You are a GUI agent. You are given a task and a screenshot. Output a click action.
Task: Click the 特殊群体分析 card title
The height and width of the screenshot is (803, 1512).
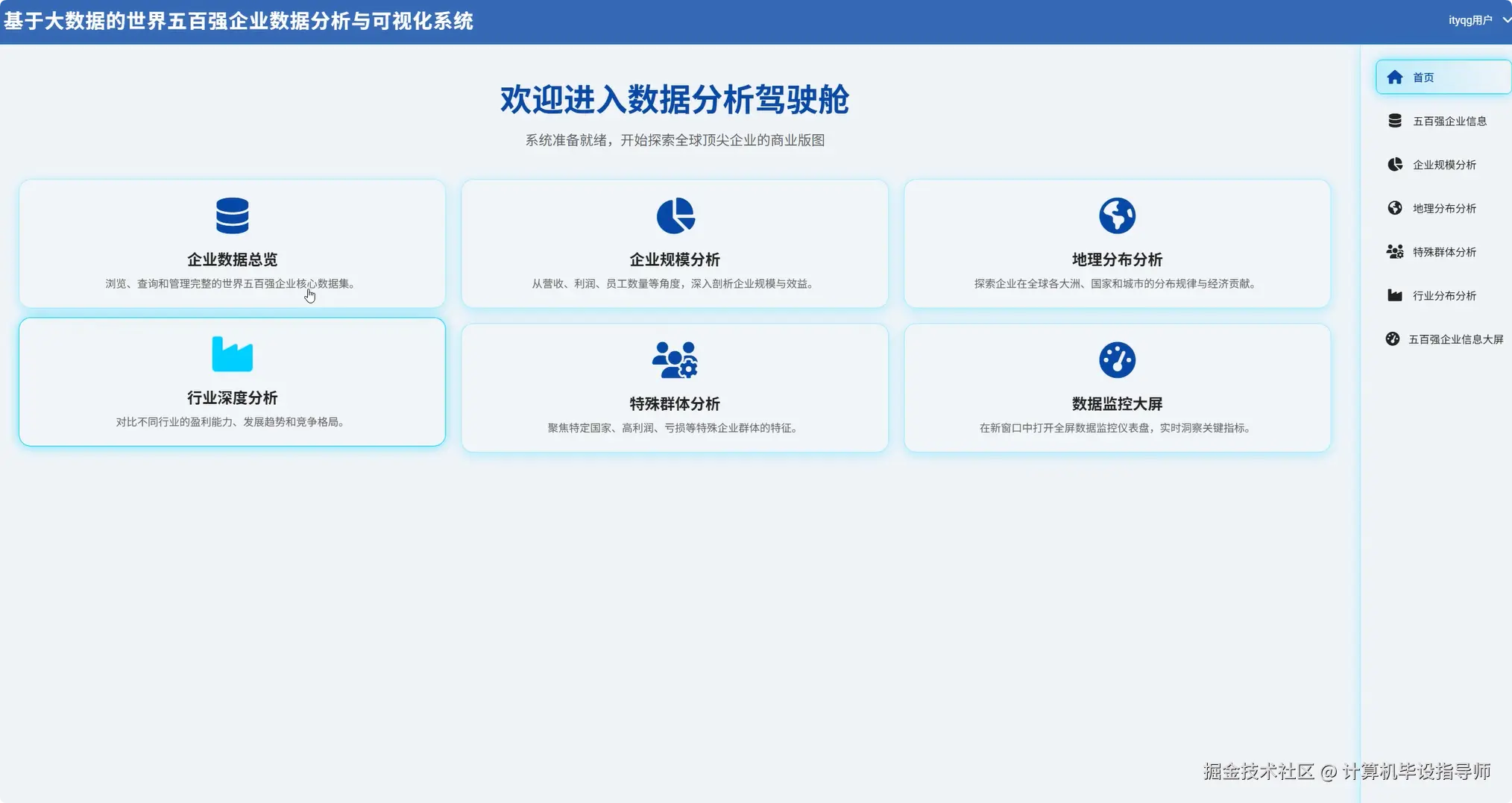(x=675, y=403)
